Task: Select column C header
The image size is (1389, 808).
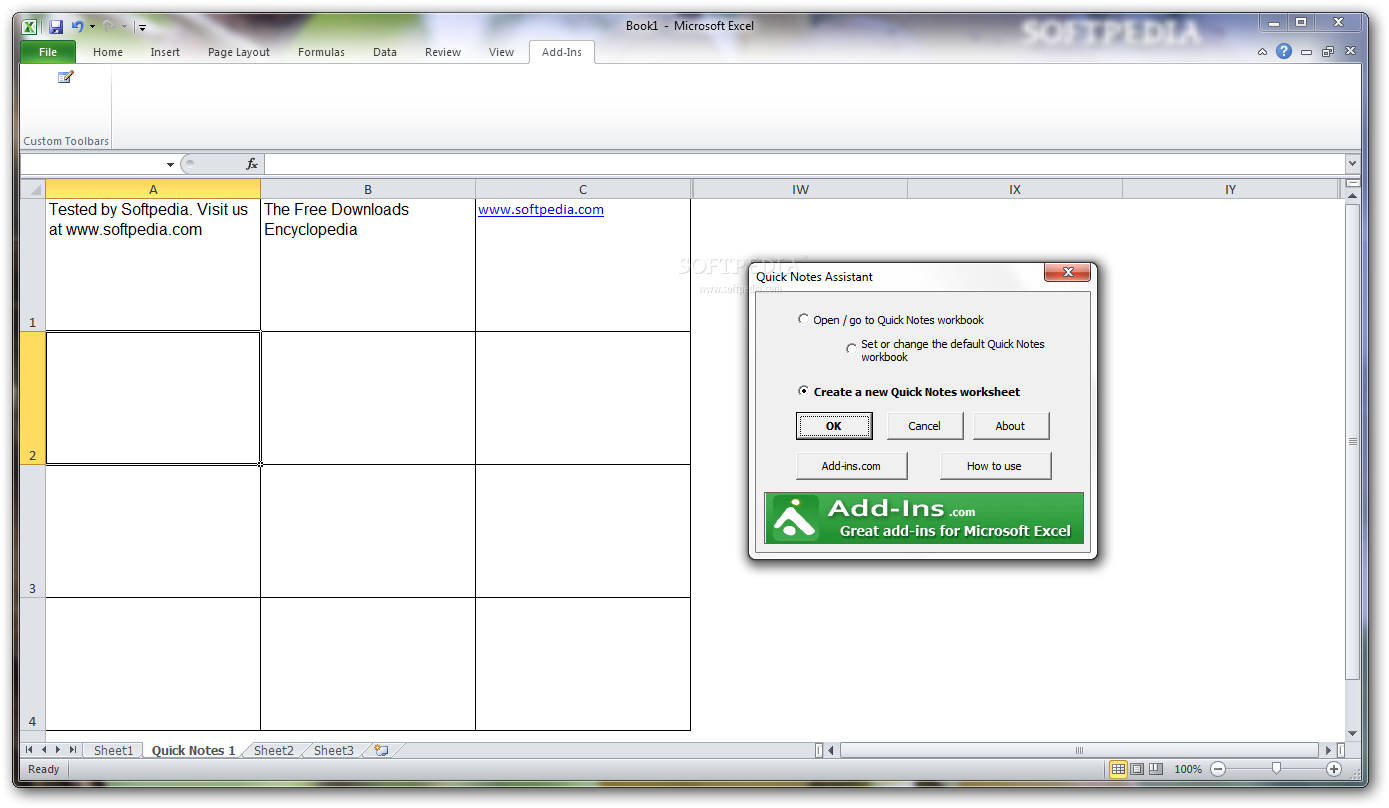Action: pyautogui.click(x=583, y=189)
